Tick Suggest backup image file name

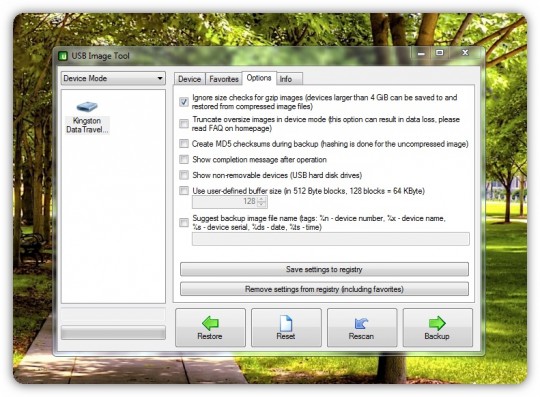coord(184,222)
